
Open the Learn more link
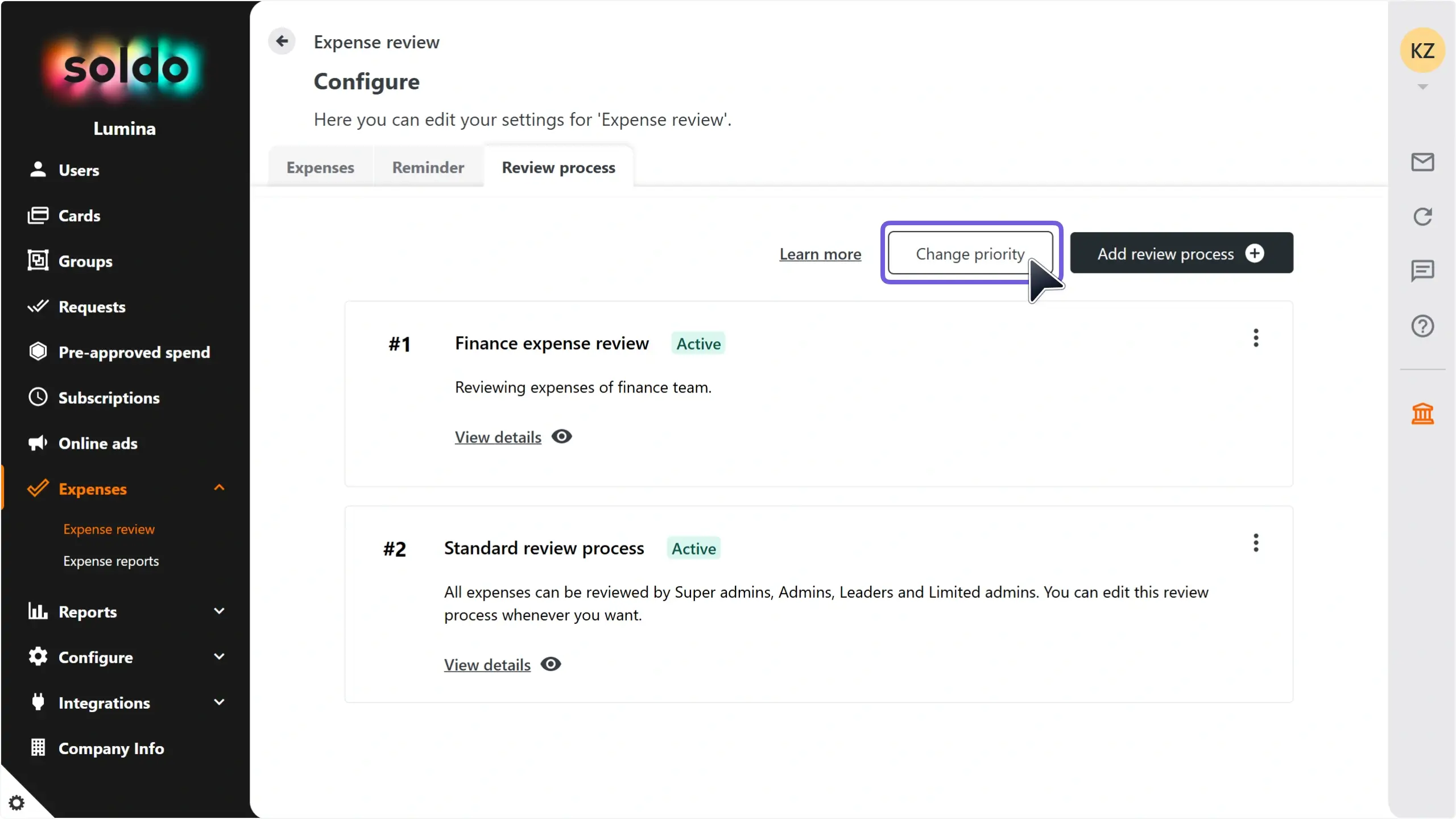[820, 254]
